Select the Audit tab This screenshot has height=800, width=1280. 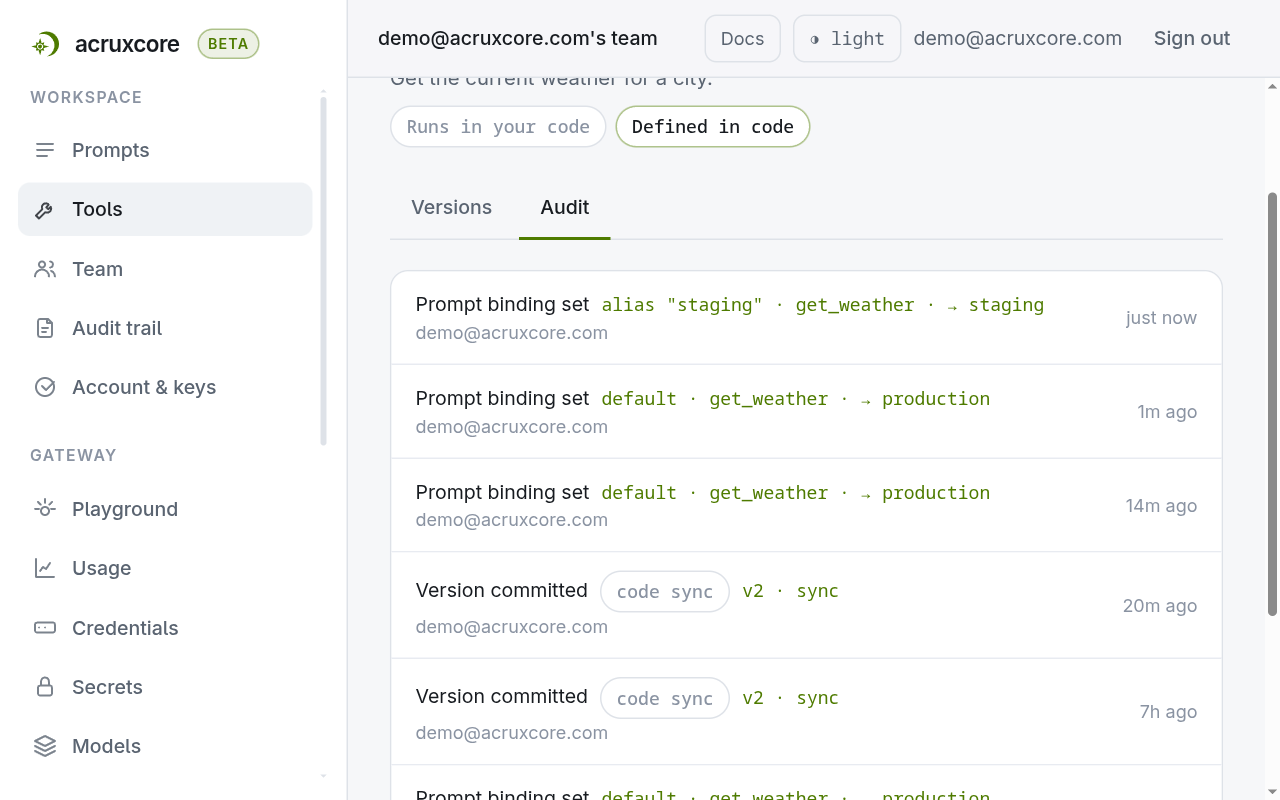(x=565, y=207)
